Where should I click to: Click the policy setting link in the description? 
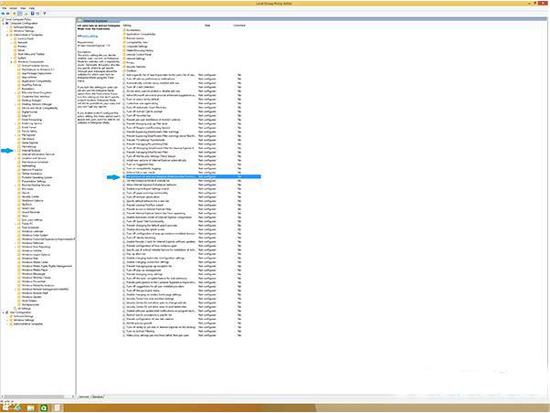pyautogui.click(x=90, y=36)
